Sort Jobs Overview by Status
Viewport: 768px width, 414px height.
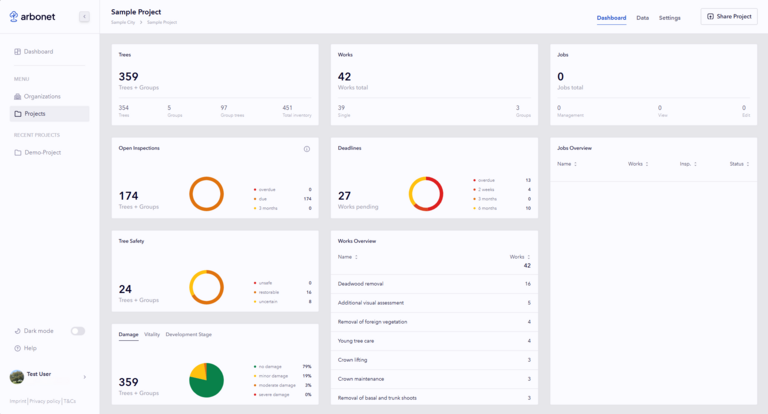coord(737,164)
